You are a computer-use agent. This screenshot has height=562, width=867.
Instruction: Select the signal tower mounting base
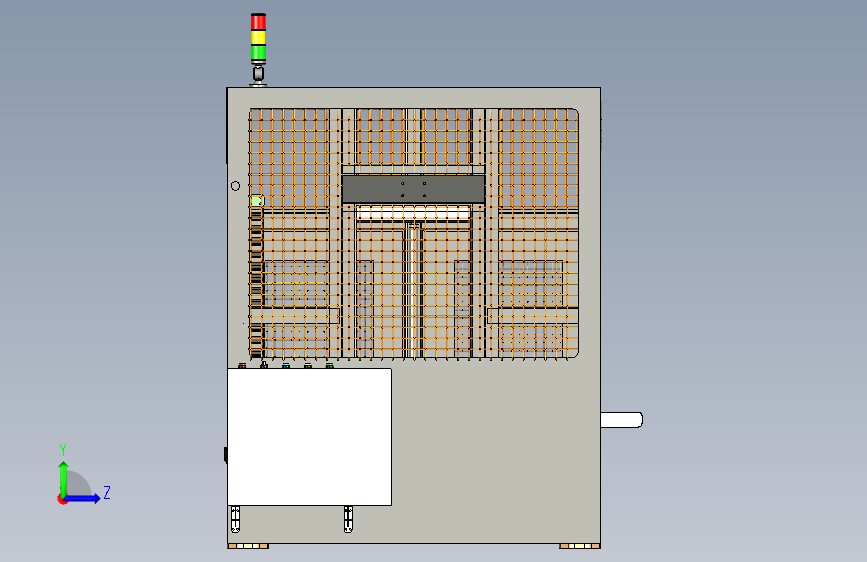pos(258,85)
